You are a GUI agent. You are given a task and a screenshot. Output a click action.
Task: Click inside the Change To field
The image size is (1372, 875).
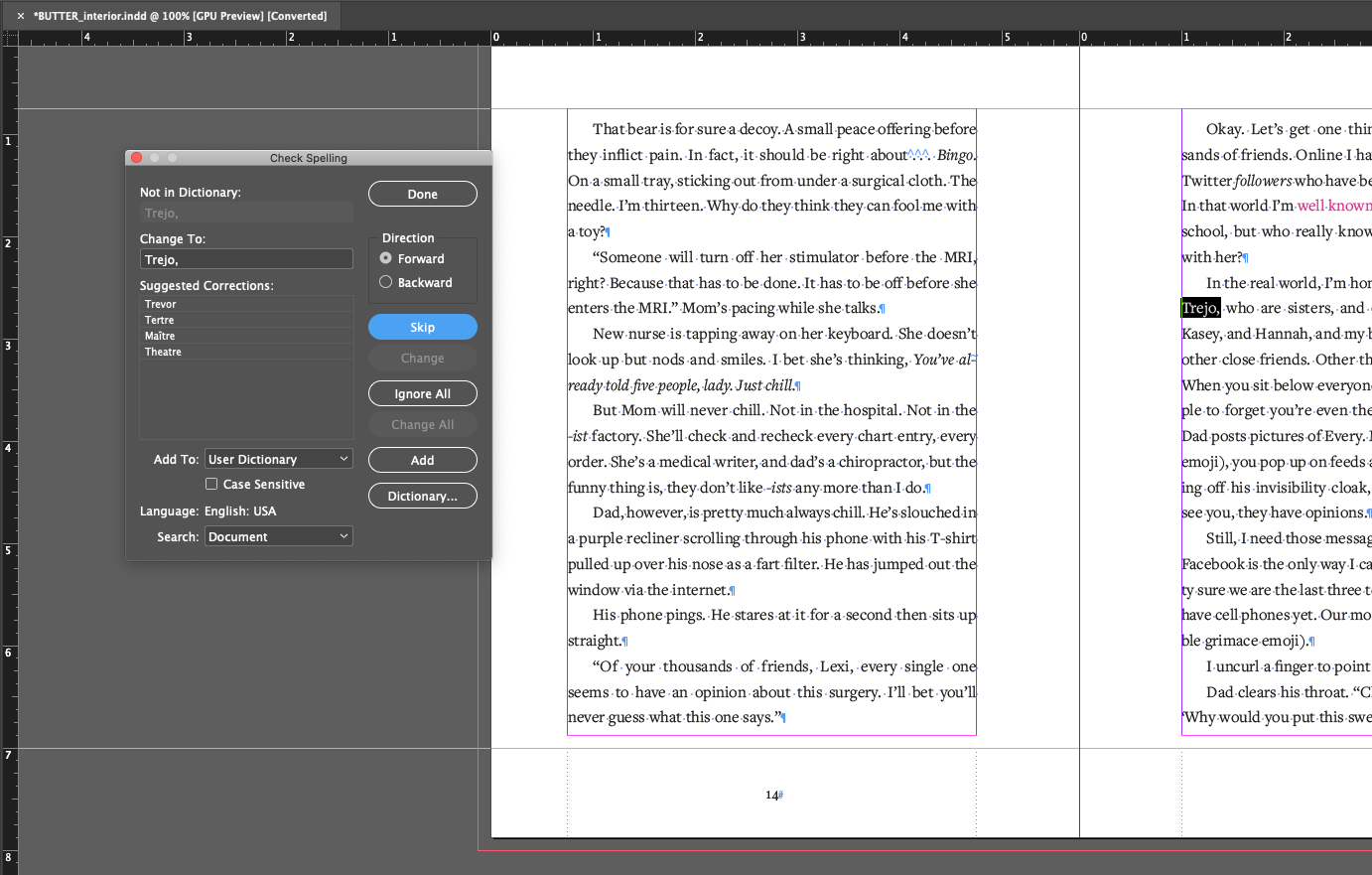click(x=246, y=258)
